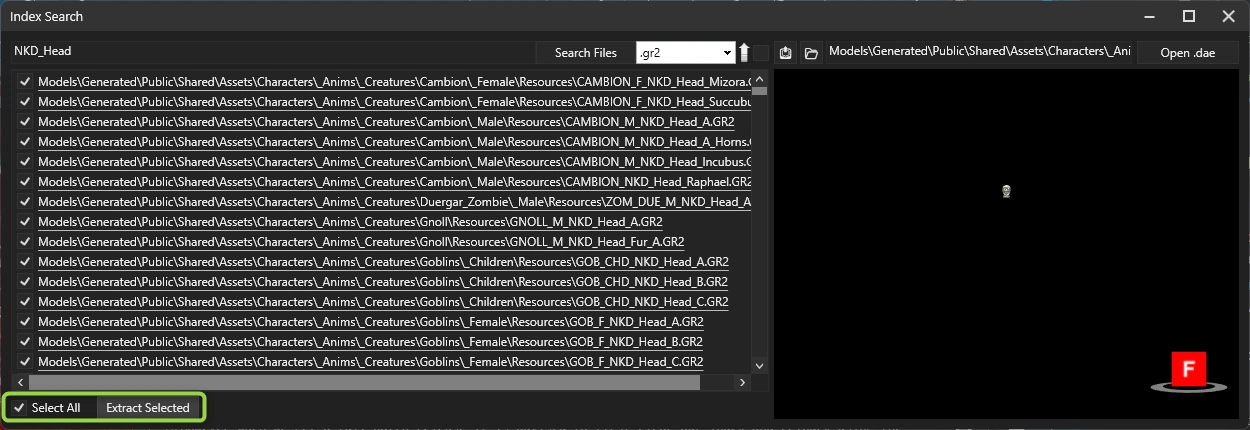The height and width of the screenshot is (430, 1250).
Task: Uncheck GNOLL_M_NKD_Head_A.GR2 checkbox
Action: tap(24, 222)
